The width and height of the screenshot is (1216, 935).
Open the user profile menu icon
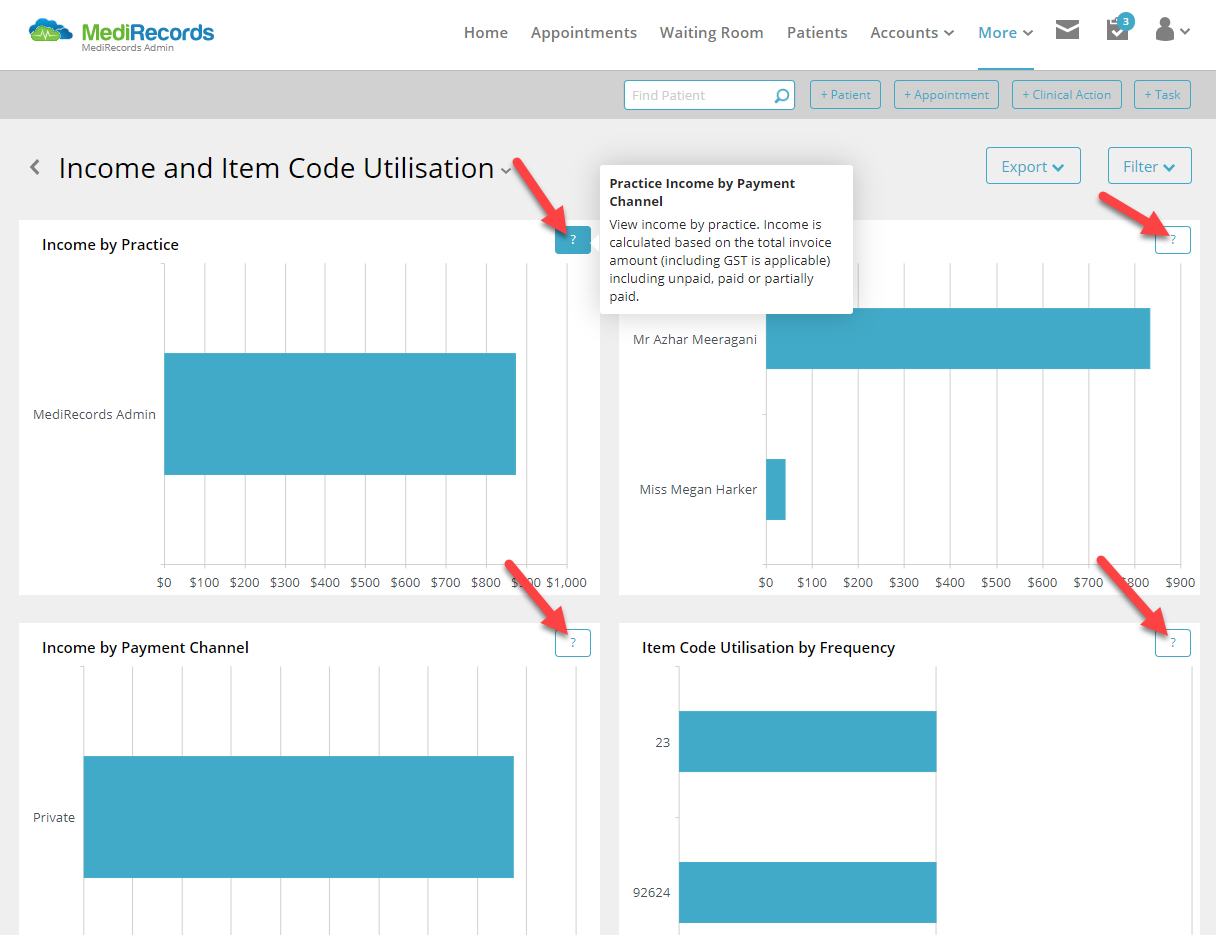[1171, 31]
